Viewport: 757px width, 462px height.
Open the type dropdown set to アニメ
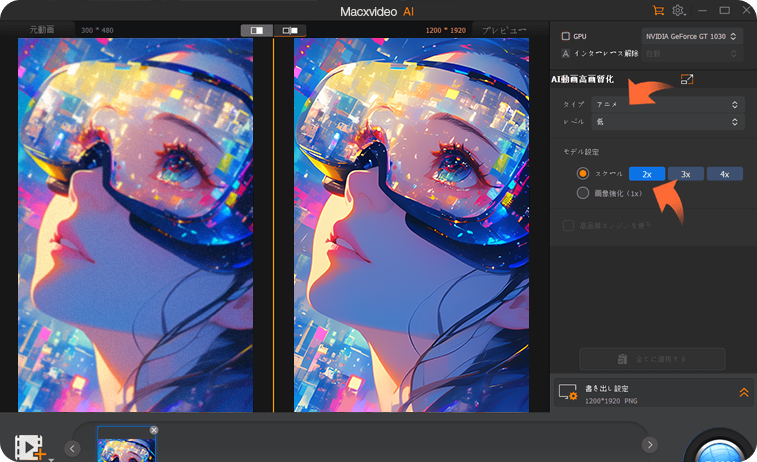[668, 104]
